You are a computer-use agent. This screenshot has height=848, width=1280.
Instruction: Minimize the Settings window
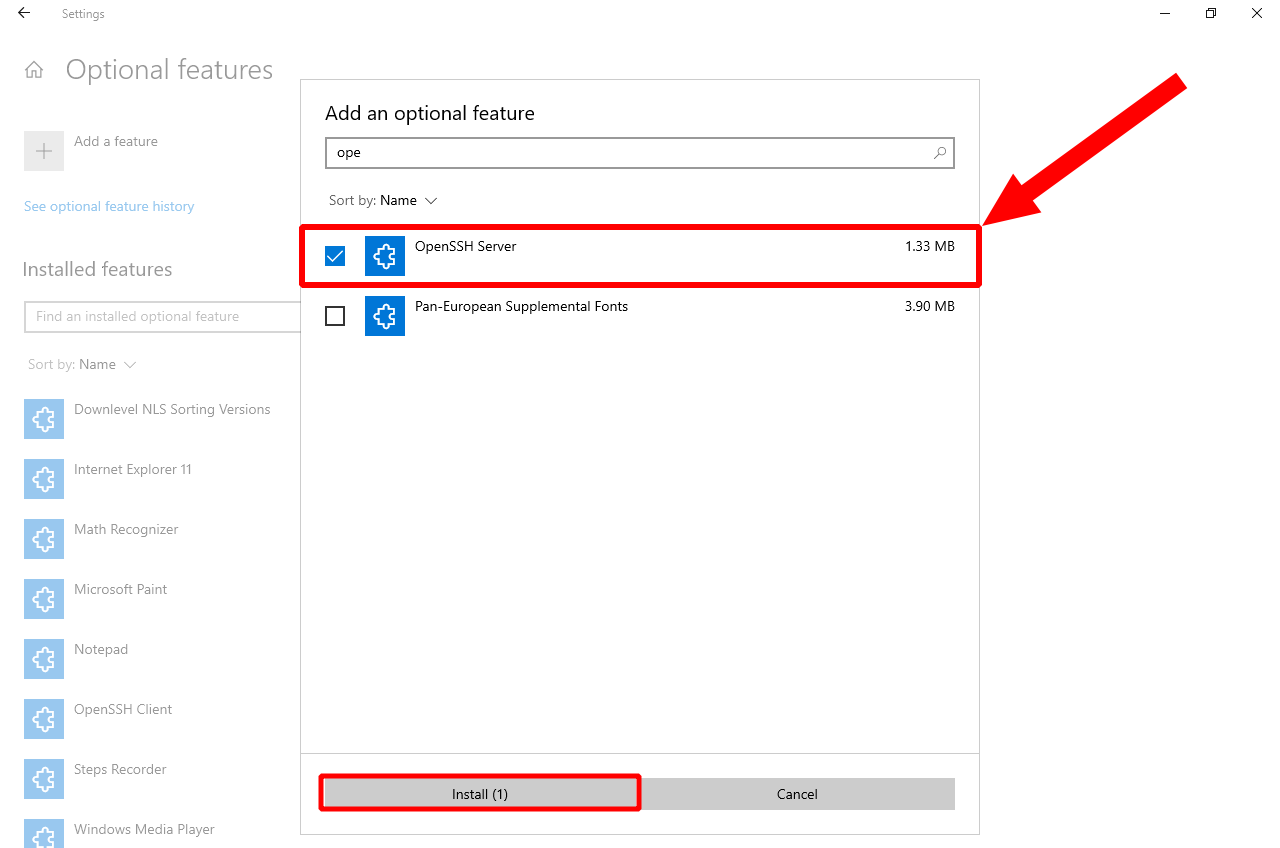pyautogui.click(x=1165, y=13)
